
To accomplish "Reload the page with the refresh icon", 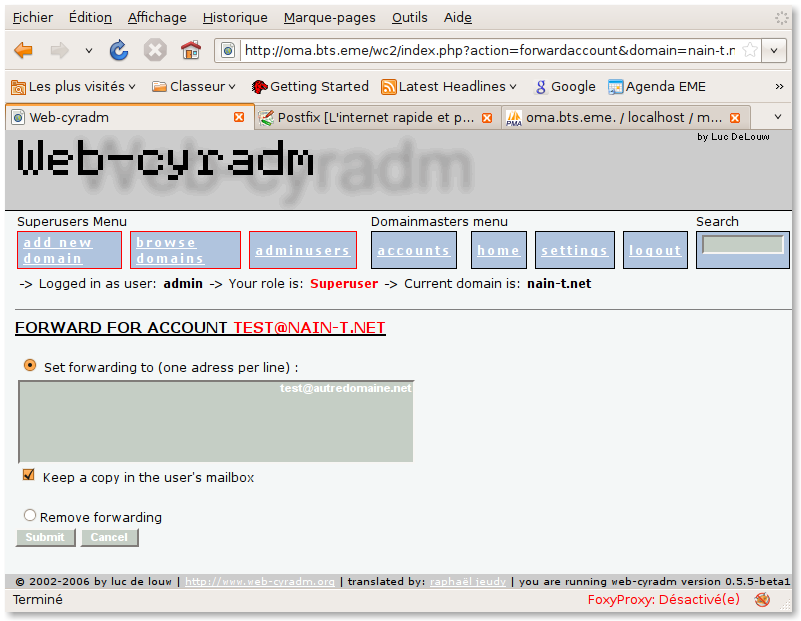I will pos(119,50).
